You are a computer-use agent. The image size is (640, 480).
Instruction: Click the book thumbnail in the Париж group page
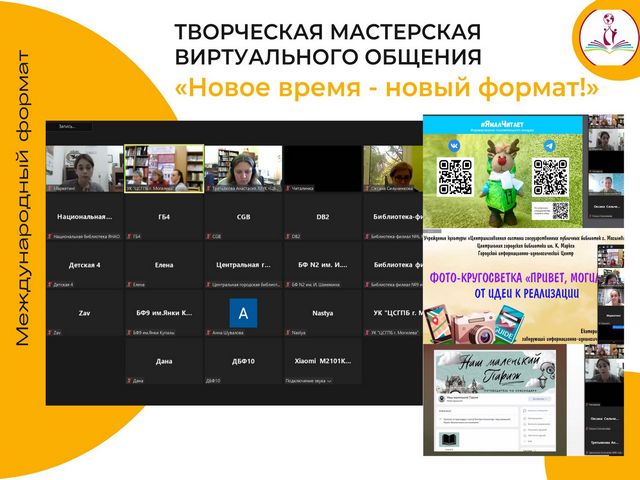pyautogui.click(x=449, y=440)
